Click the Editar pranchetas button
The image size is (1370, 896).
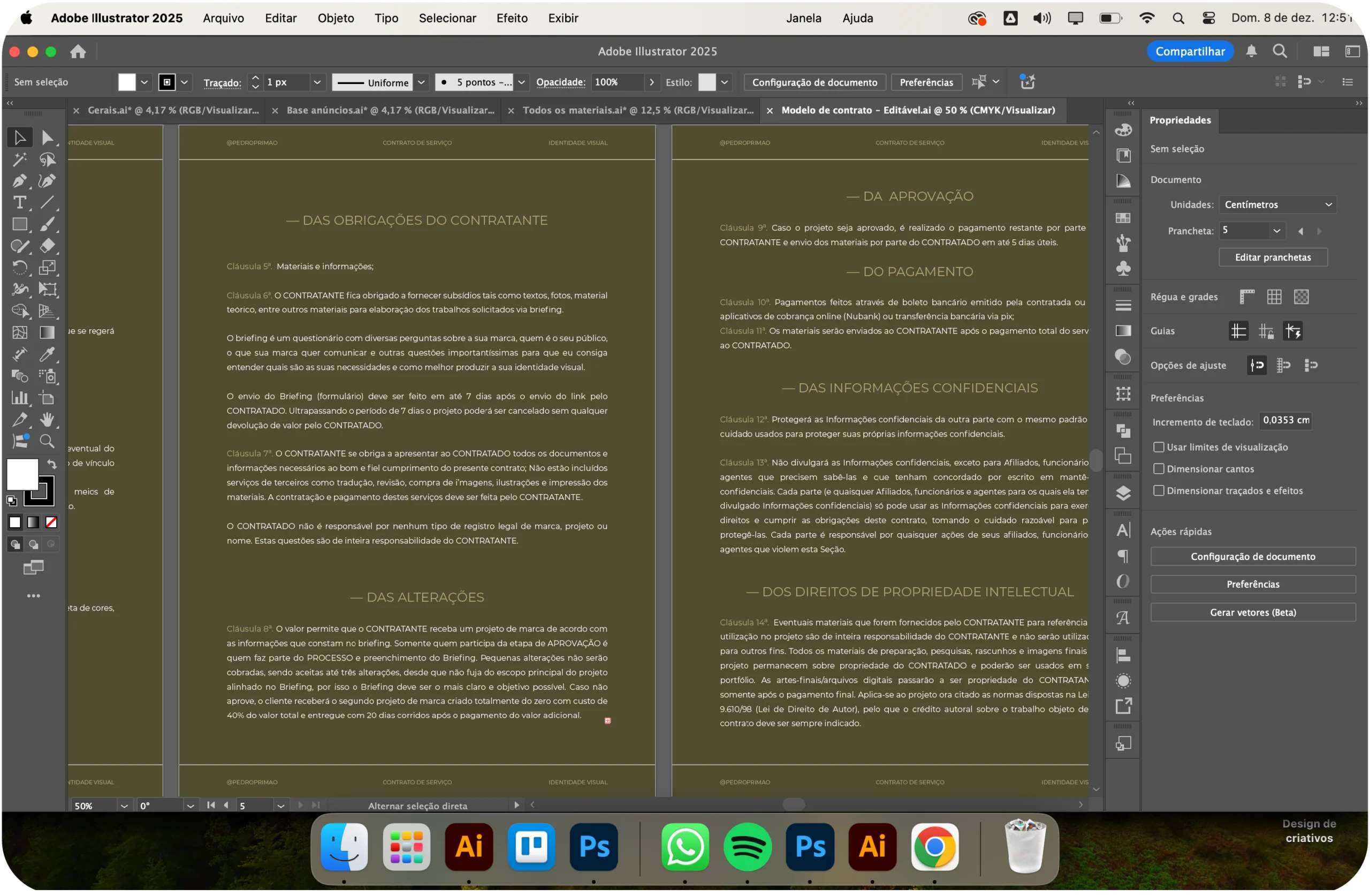point(1273,257)
